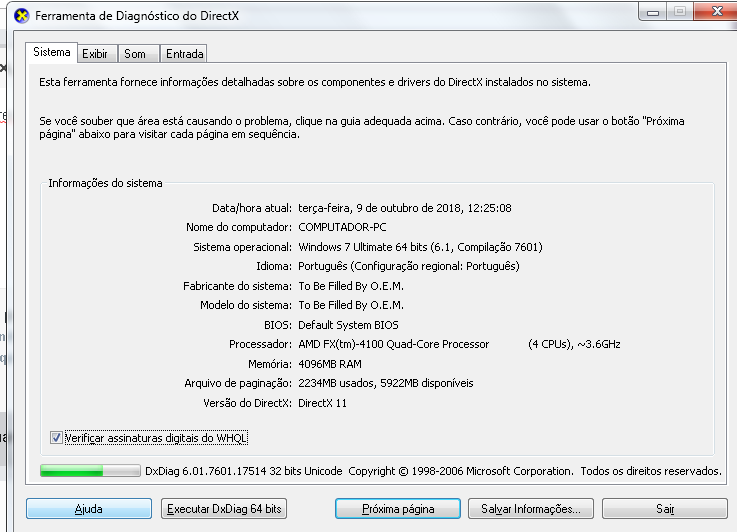Minimize the DirectX diagnostic window
The width and height of the screenshot is (737, 532).
point(652,12)
